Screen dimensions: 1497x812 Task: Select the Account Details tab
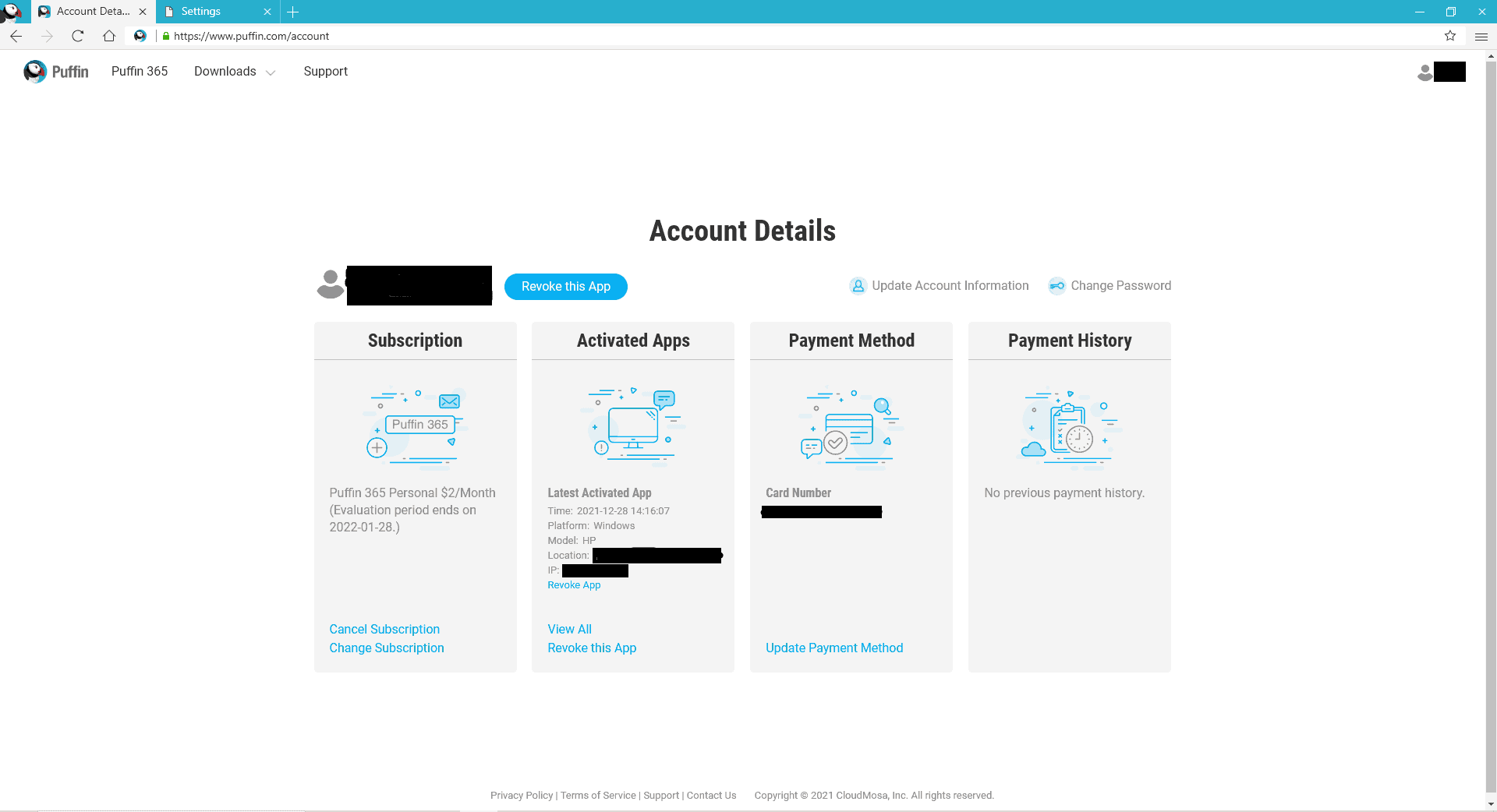tap(93, 12)
